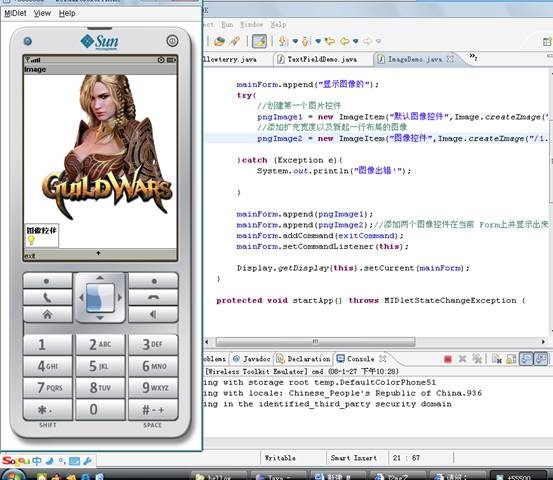Viewport: 553px width, 480px height.
Task: Click the editor scrollbar left arrow
Action: tap(207, 341)
